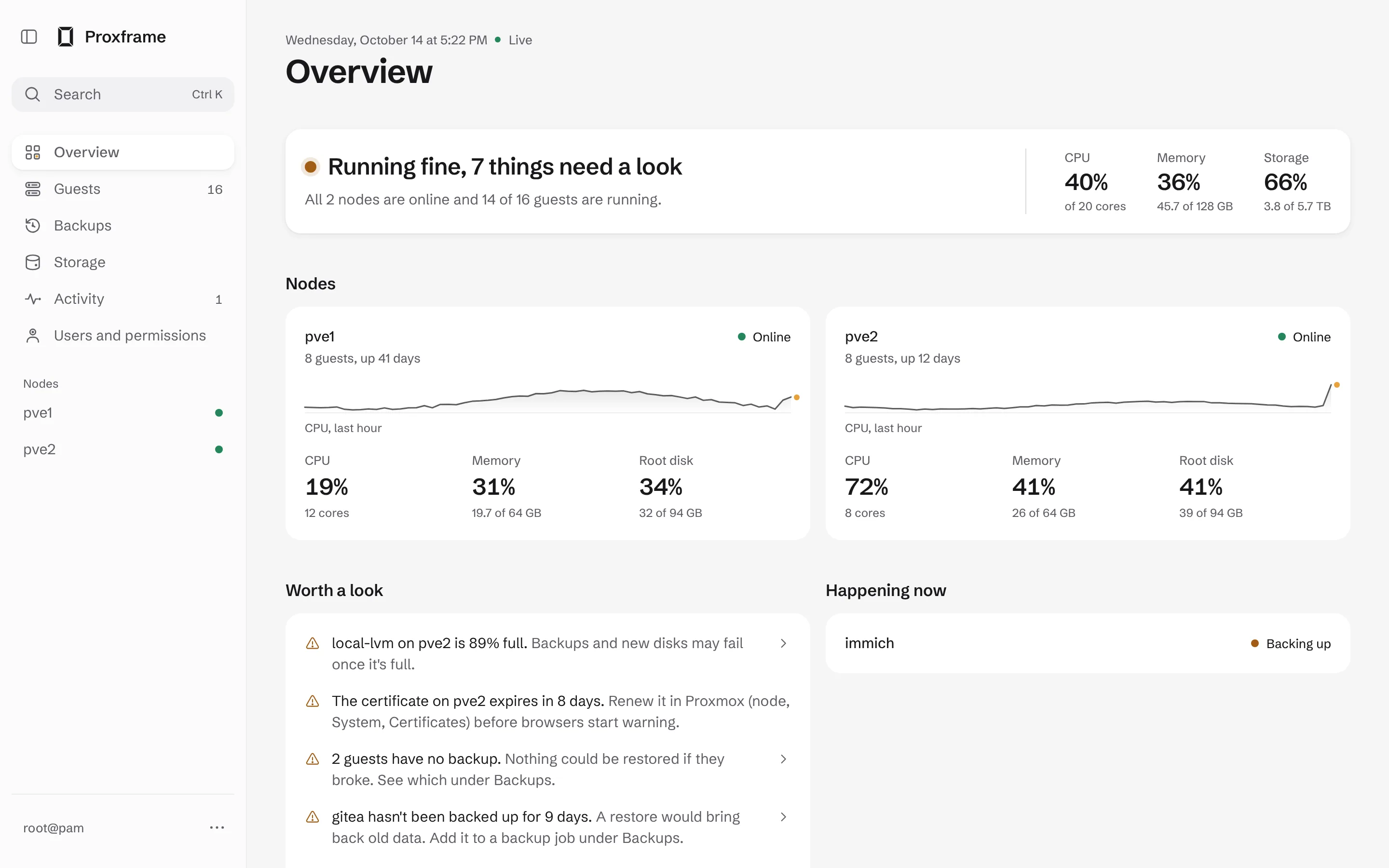Click the warning icon beside no-backup alert
The image size is (1389, 868).
312,759
